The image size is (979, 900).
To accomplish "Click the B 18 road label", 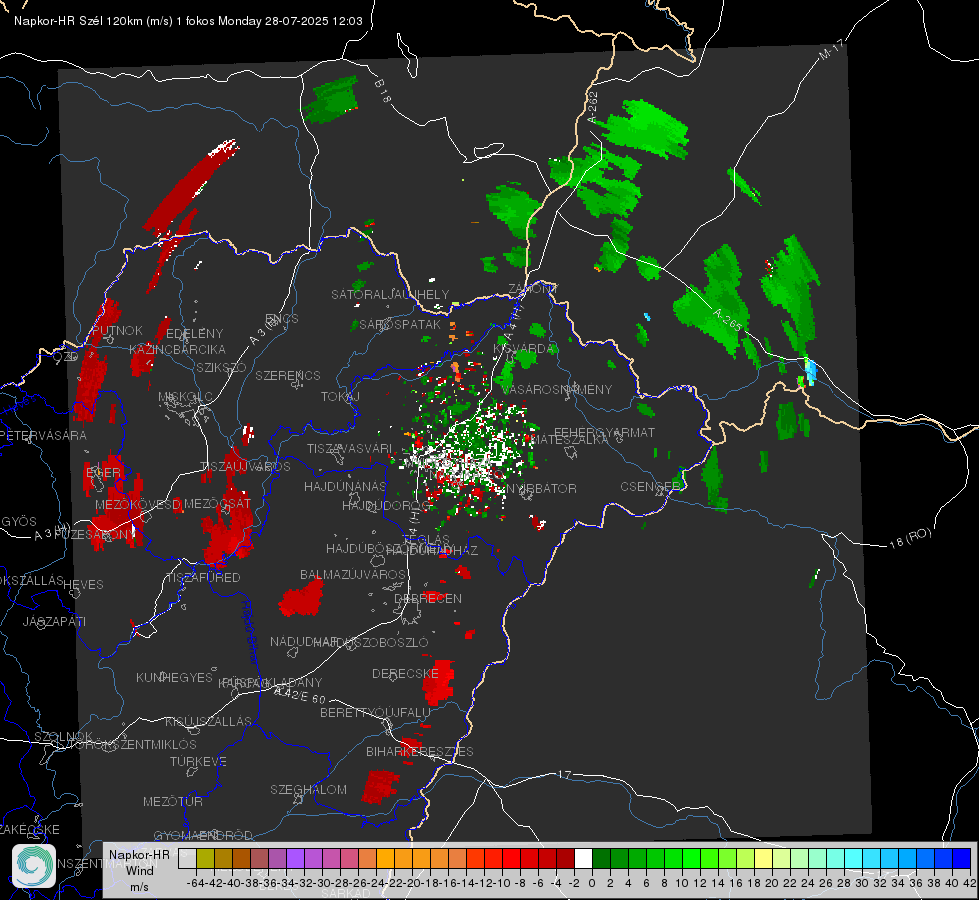I will (383, 91).
